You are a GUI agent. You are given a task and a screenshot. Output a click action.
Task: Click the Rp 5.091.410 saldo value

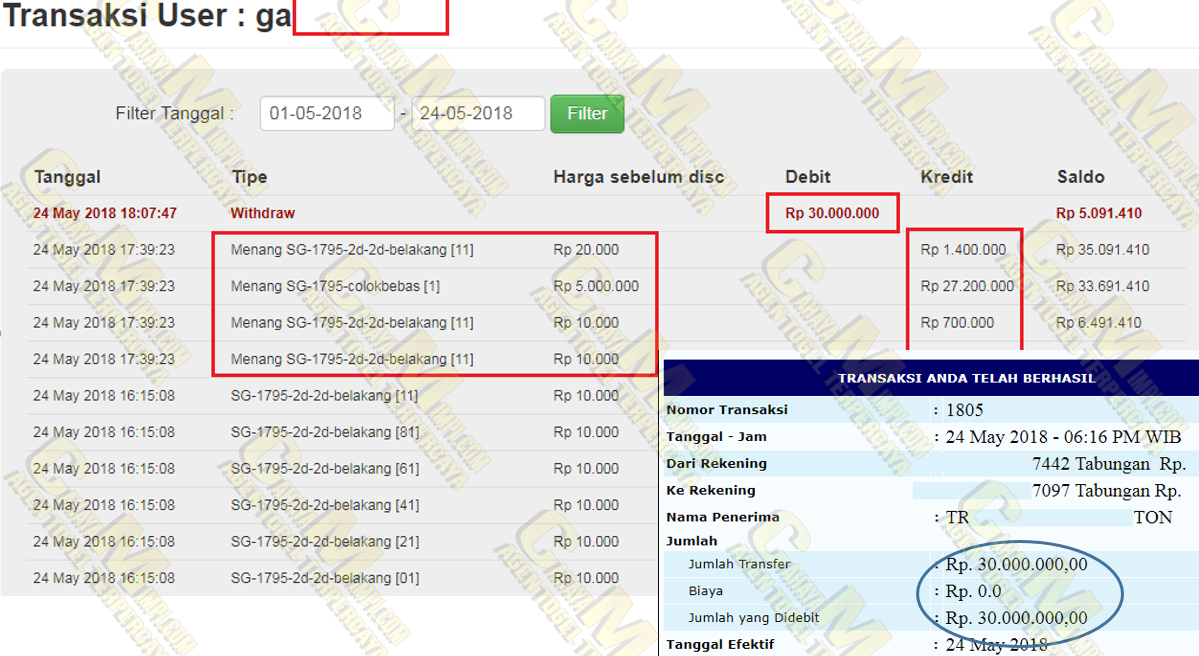[1098, 214]
